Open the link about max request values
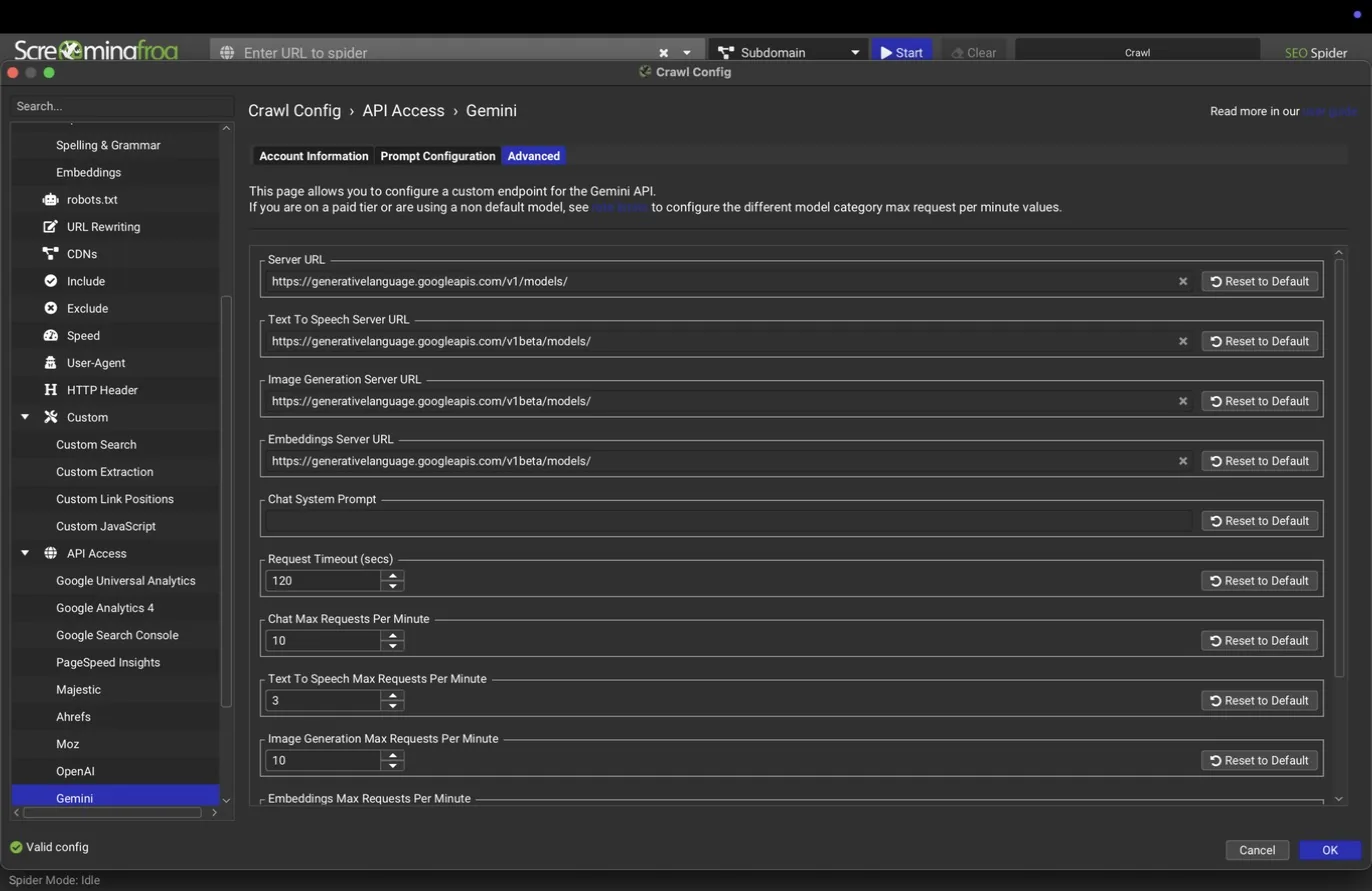The height and width of the screenshot is (891, 1372). click(x=620, y=208)
